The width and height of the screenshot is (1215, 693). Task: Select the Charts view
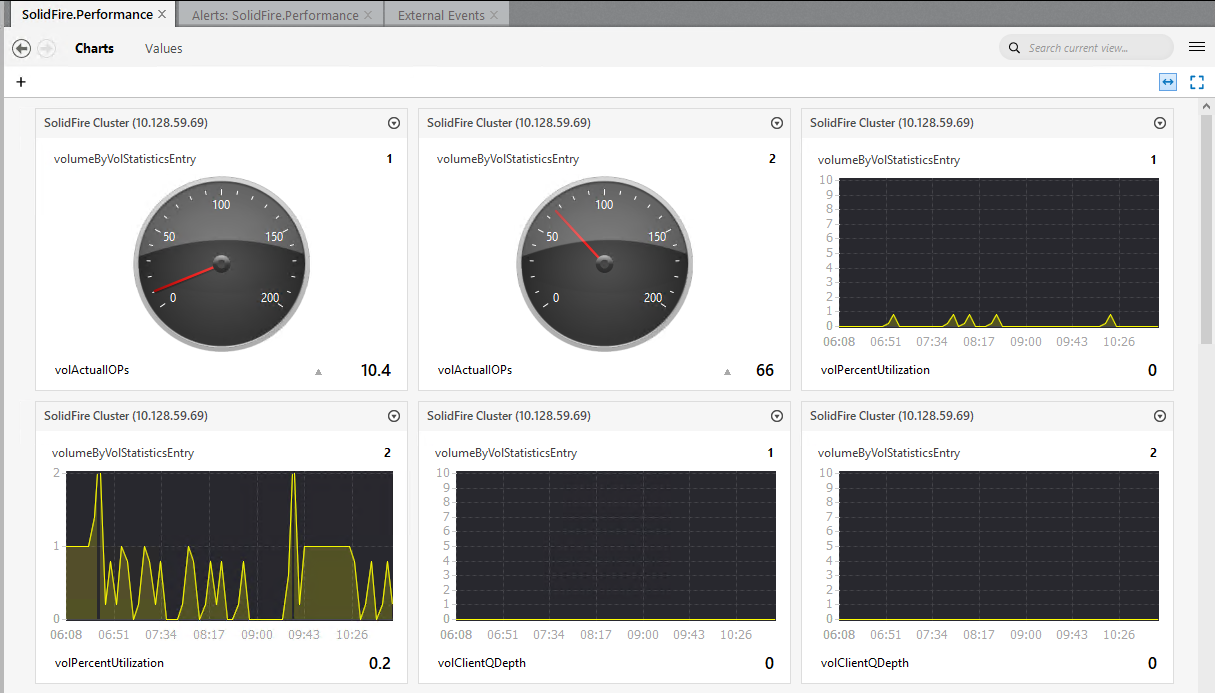coord(94,48)
